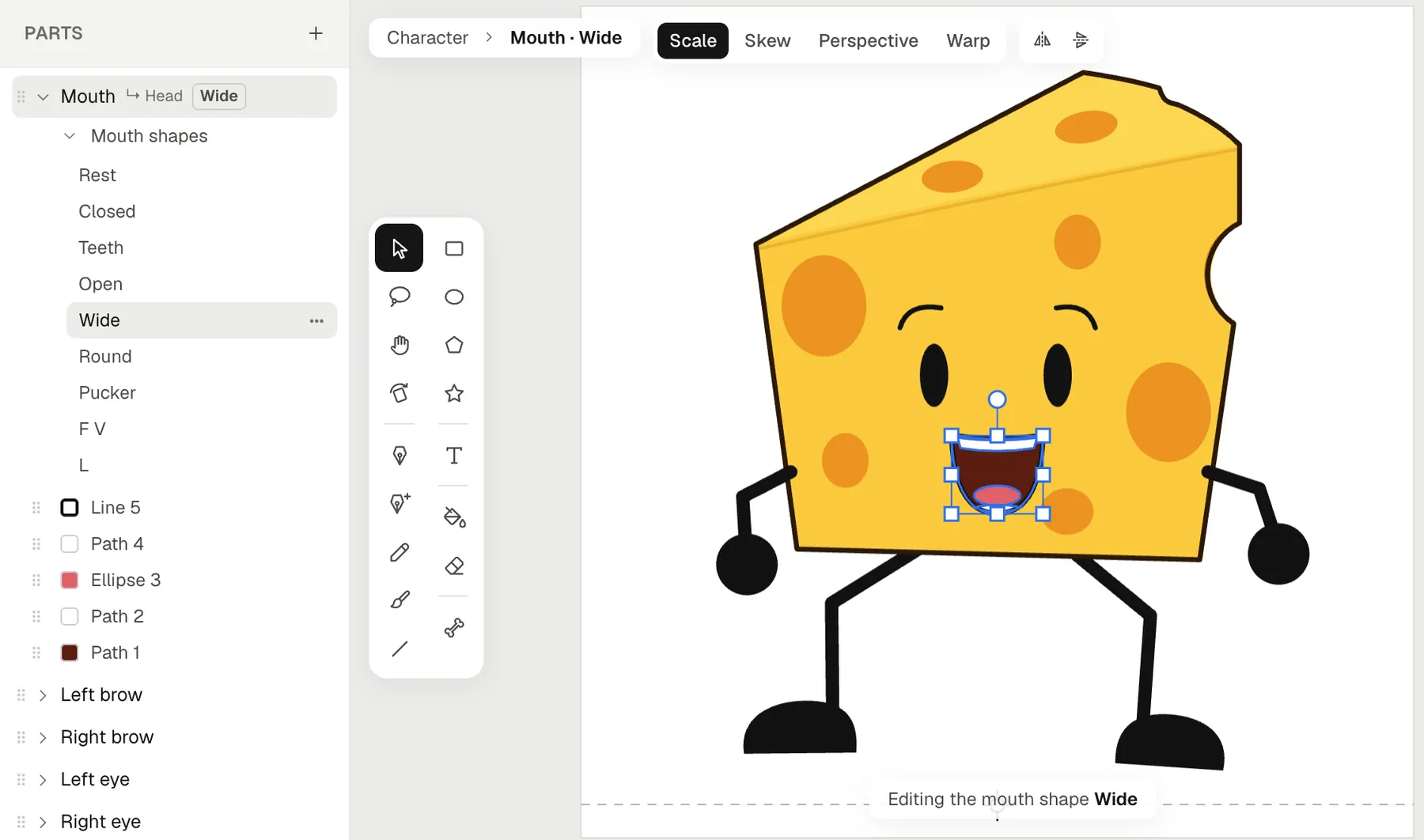Select the Line tool

point(399,649)
